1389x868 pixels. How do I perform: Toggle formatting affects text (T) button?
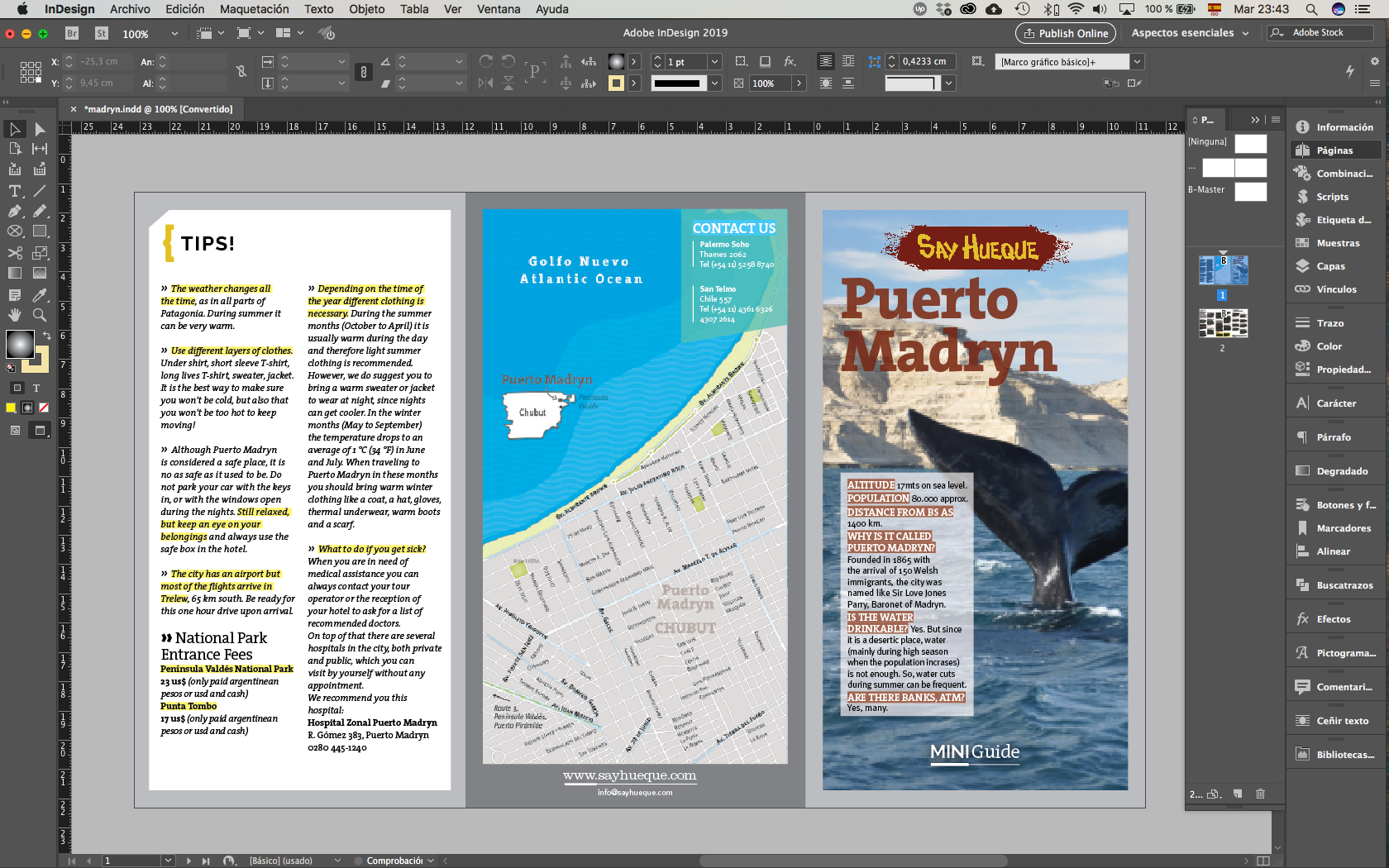[36, 388]
